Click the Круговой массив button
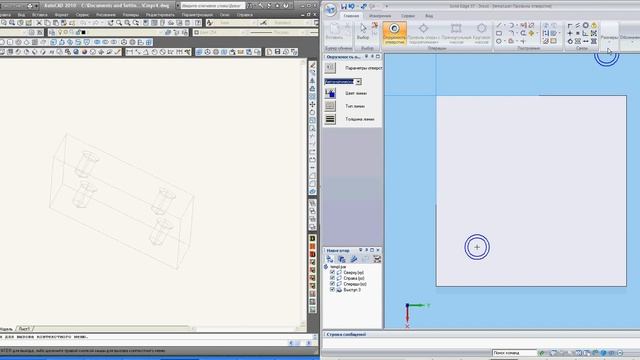The width and height of the screenshot is (640, 360). (482, 33)
